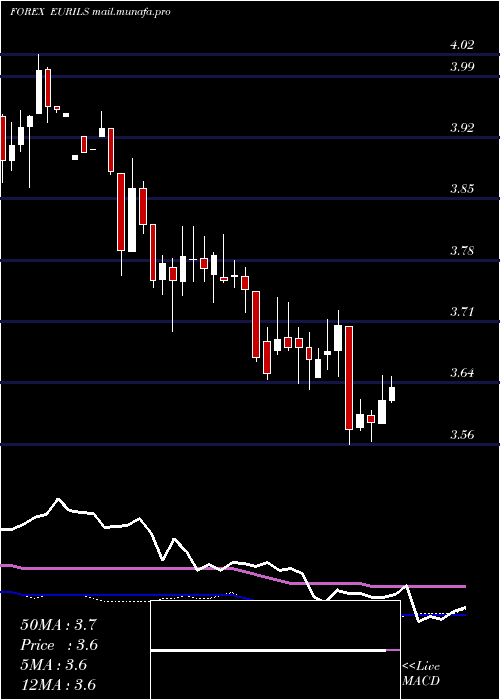
Task: Click the 3.64 price level label
Action: point(462,373)
